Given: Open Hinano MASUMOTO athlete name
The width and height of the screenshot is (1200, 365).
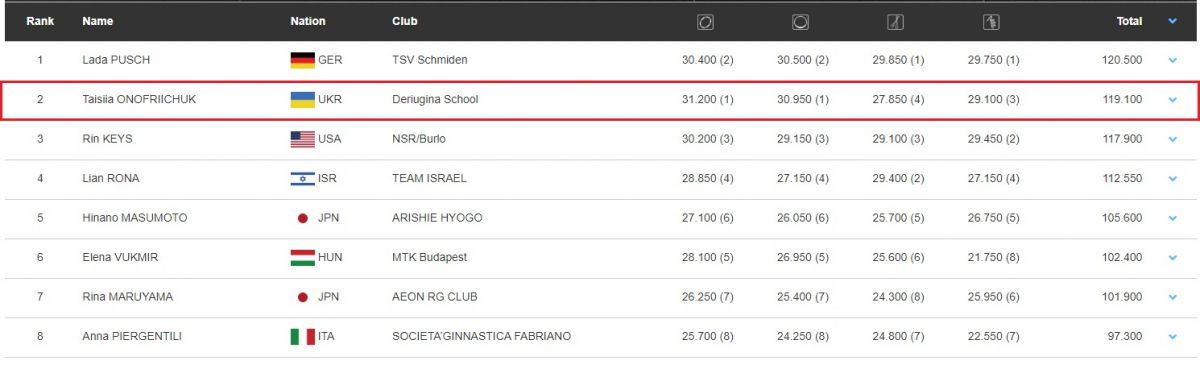Looking at the screenshot, I should 134,218.
